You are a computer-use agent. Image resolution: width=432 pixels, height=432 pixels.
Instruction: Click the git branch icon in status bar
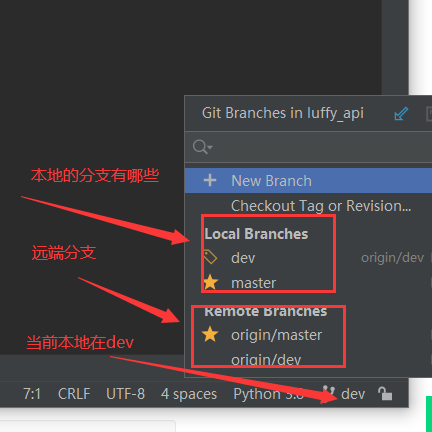pos(329,394)
